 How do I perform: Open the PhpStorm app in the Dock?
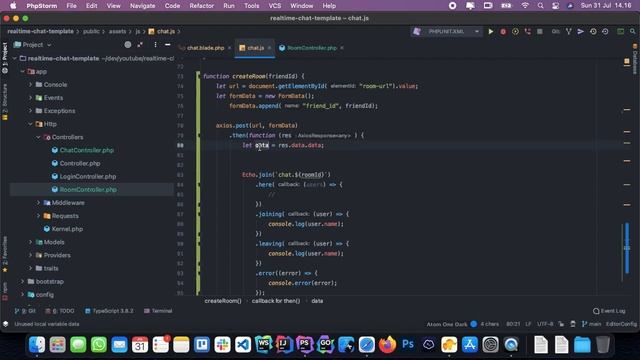(x=304, y=344)
